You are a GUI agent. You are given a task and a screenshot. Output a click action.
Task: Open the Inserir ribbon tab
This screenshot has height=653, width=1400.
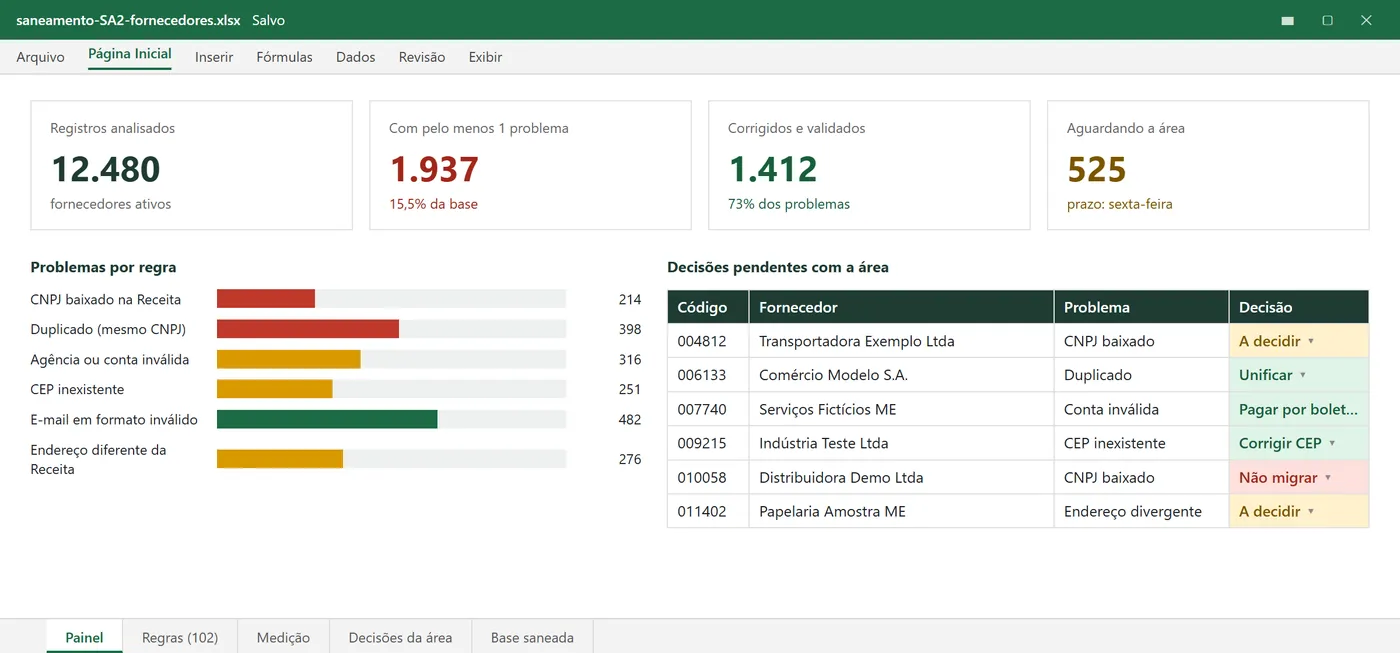(x=214, y=57)
